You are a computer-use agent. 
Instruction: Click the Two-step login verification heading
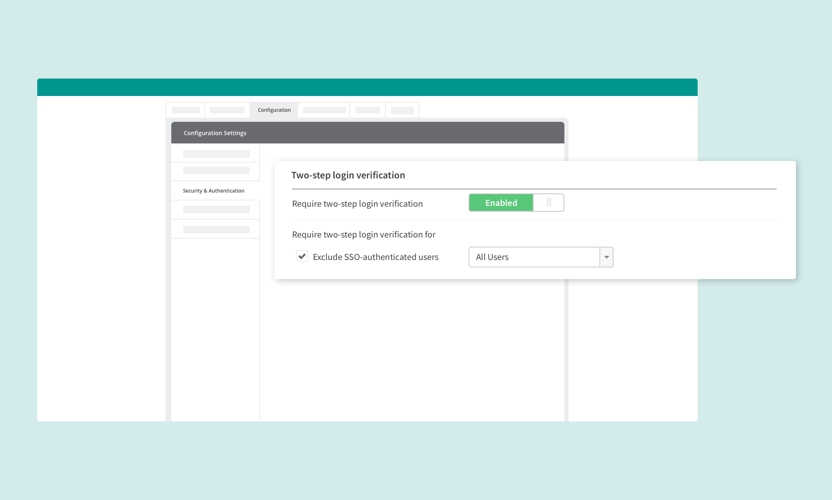tap(348, 175)
